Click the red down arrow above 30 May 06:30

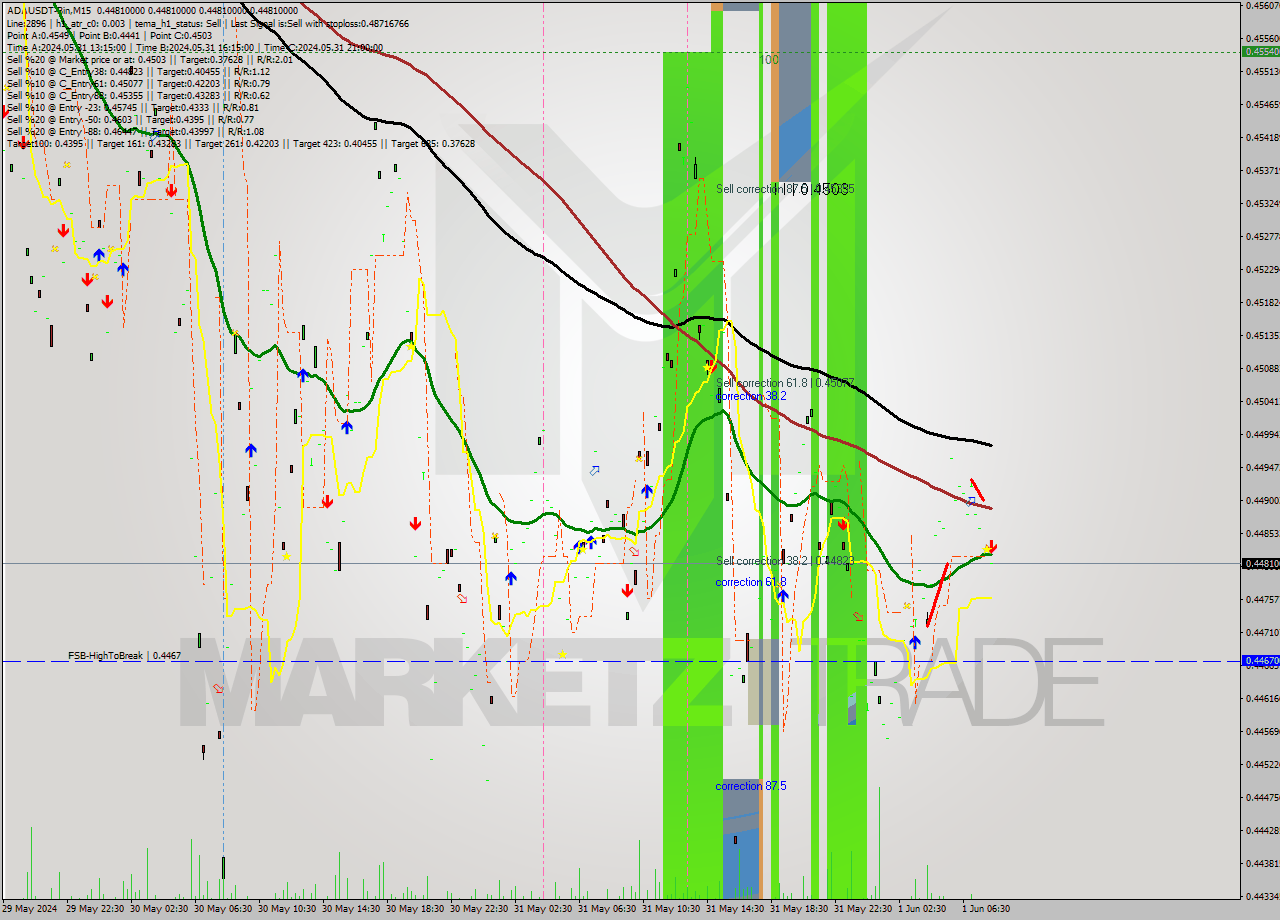coord(172,190)
